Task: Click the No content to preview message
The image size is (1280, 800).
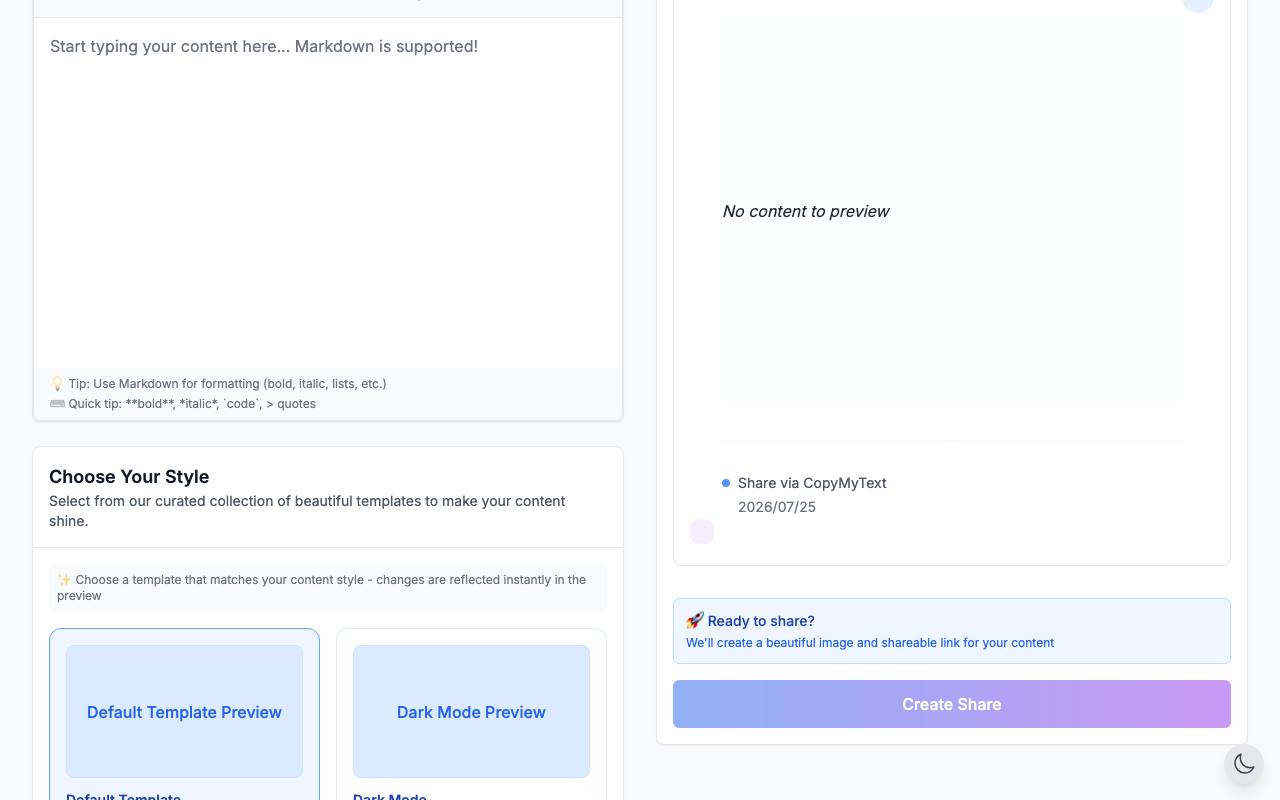Action: click(x=806, y=211)
